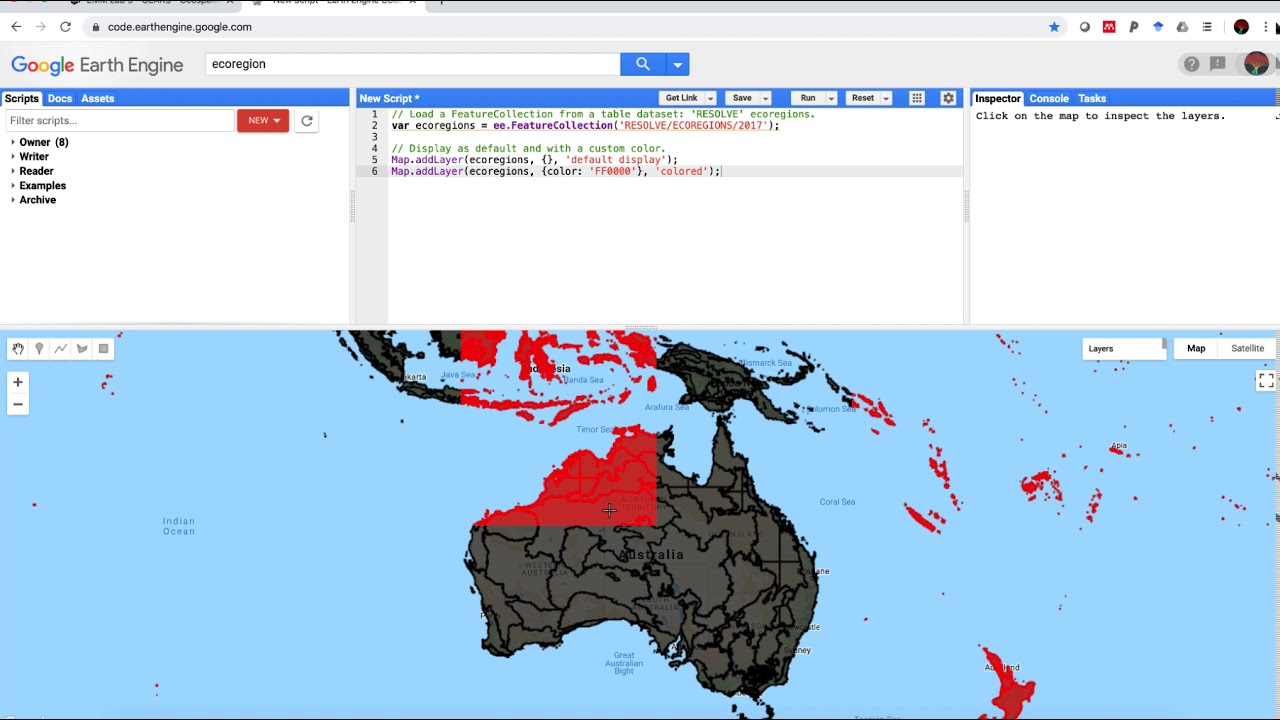Screen dimensions: 1280x720
Task: Click the 'New Script *' title
Action: [389, 98]
